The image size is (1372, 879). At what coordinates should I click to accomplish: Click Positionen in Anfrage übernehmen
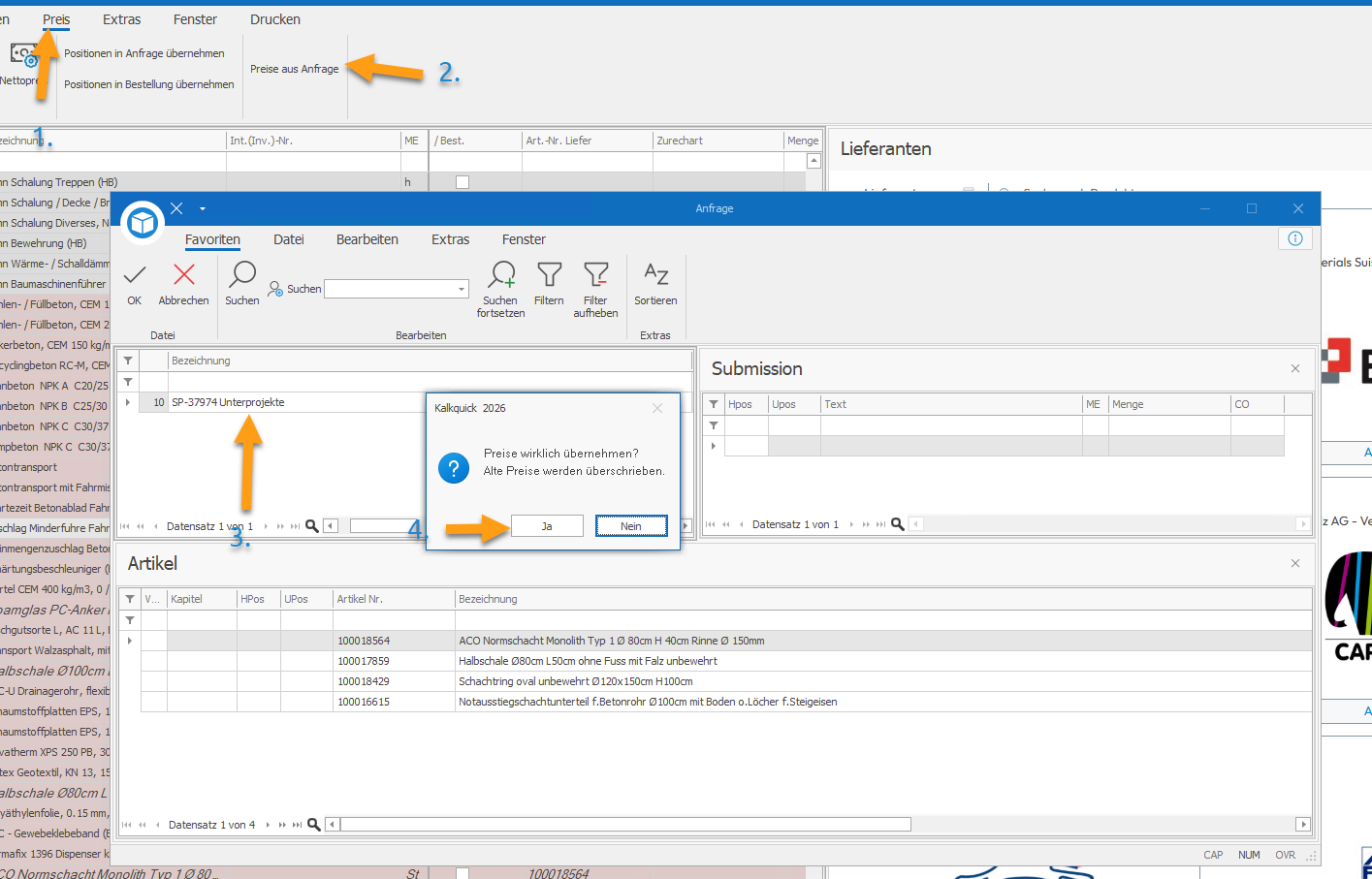(x=144, y=53)
